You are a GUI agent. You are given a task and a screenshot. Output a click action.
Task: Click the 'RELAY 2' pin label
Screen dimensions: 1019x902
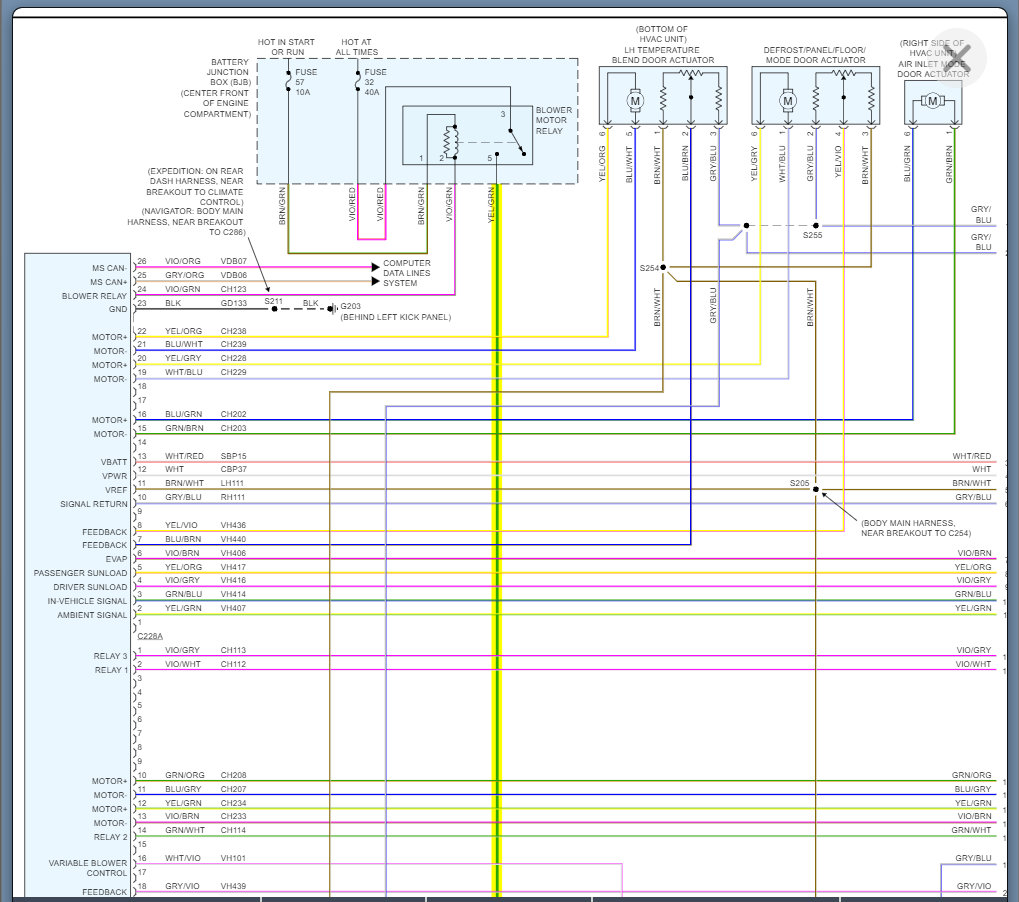[x=110, y=837]
